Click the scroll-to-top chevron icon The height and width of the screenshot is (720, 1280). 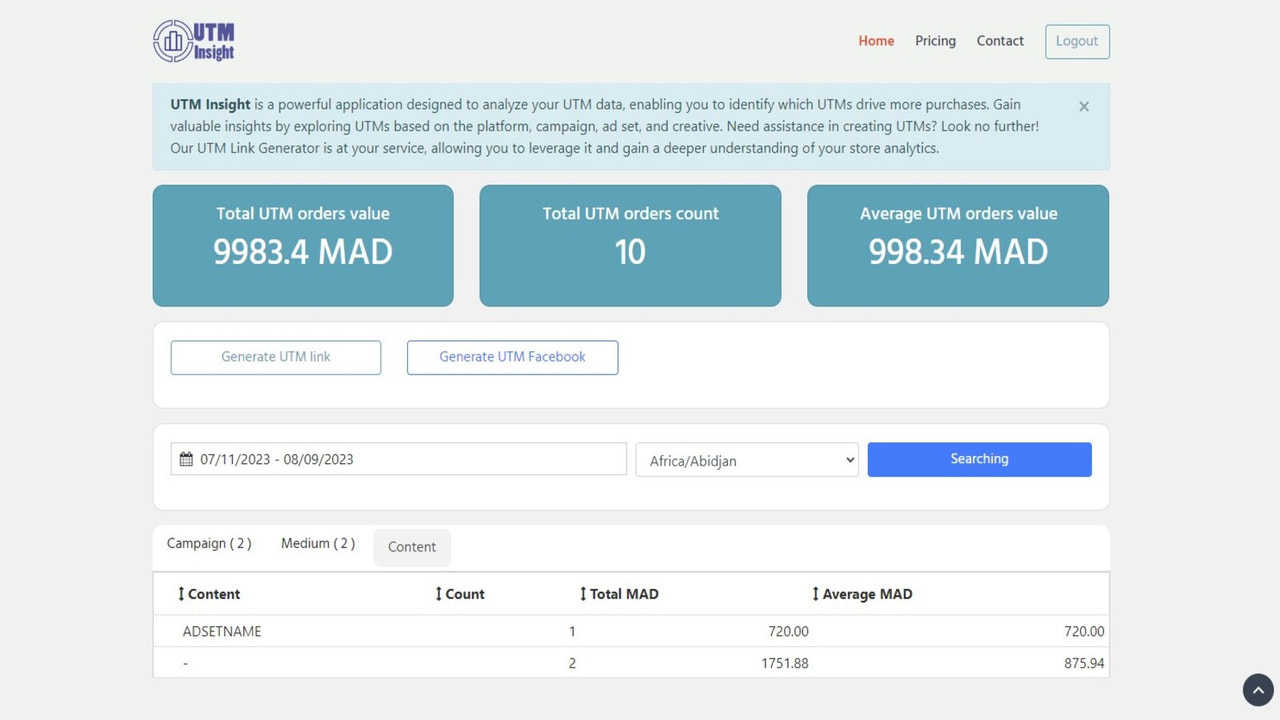point(1257,689)
